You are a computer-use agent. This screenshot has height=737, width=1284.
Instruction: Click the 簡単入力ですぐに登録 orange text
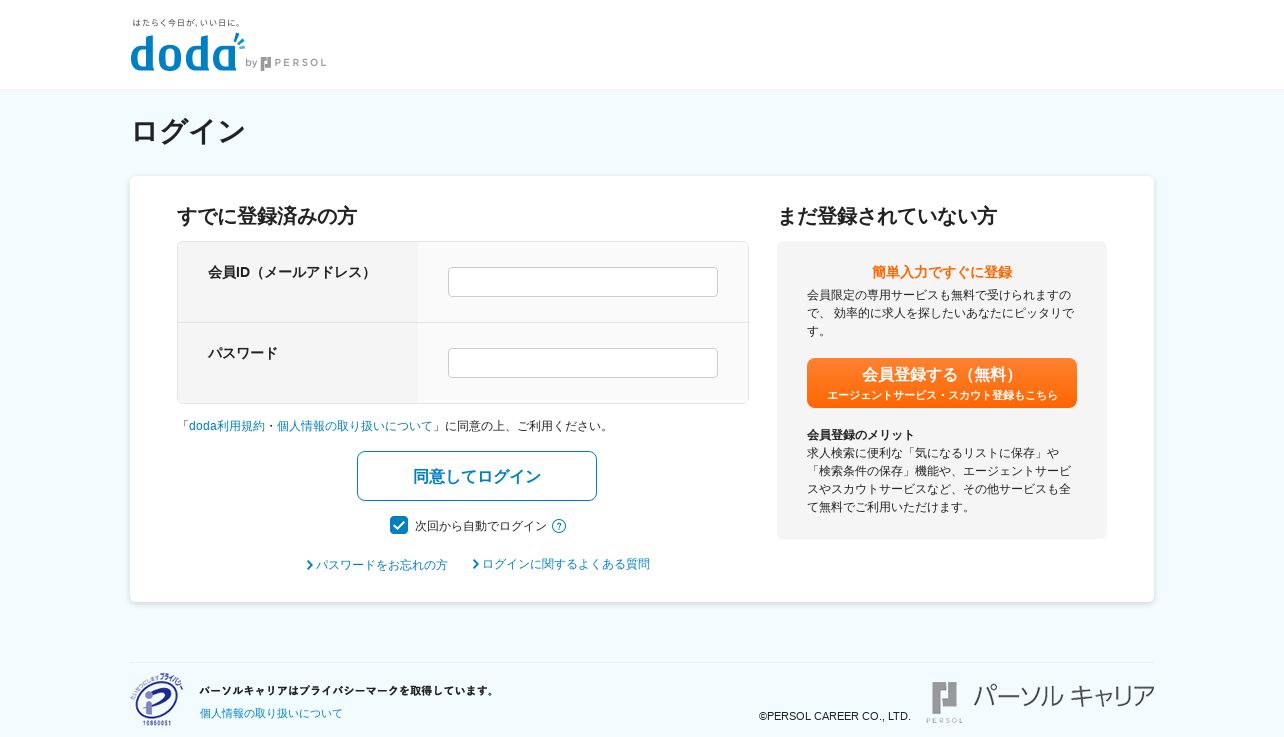(942, 272)
